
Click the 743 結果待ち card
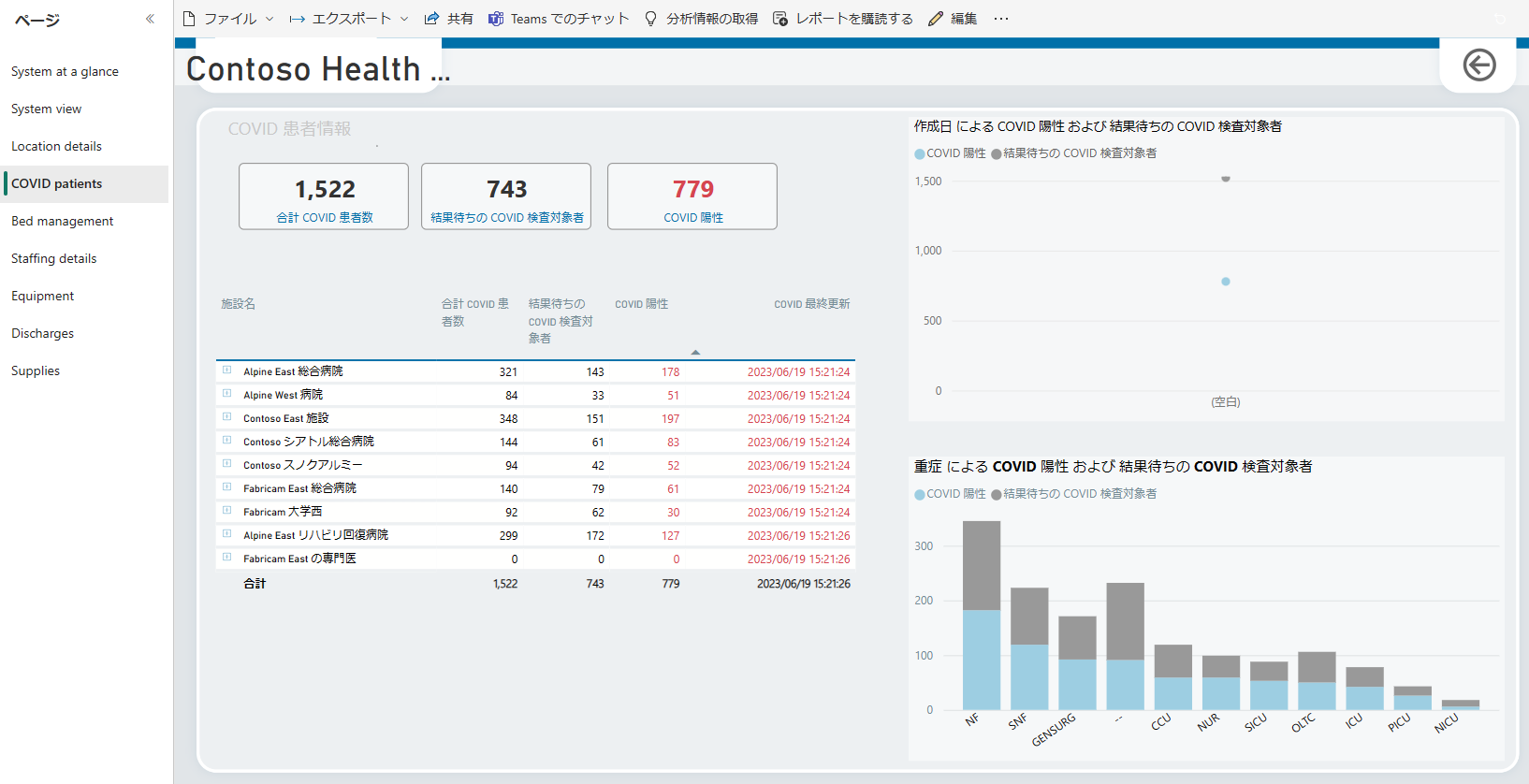(x=506, y=196)
